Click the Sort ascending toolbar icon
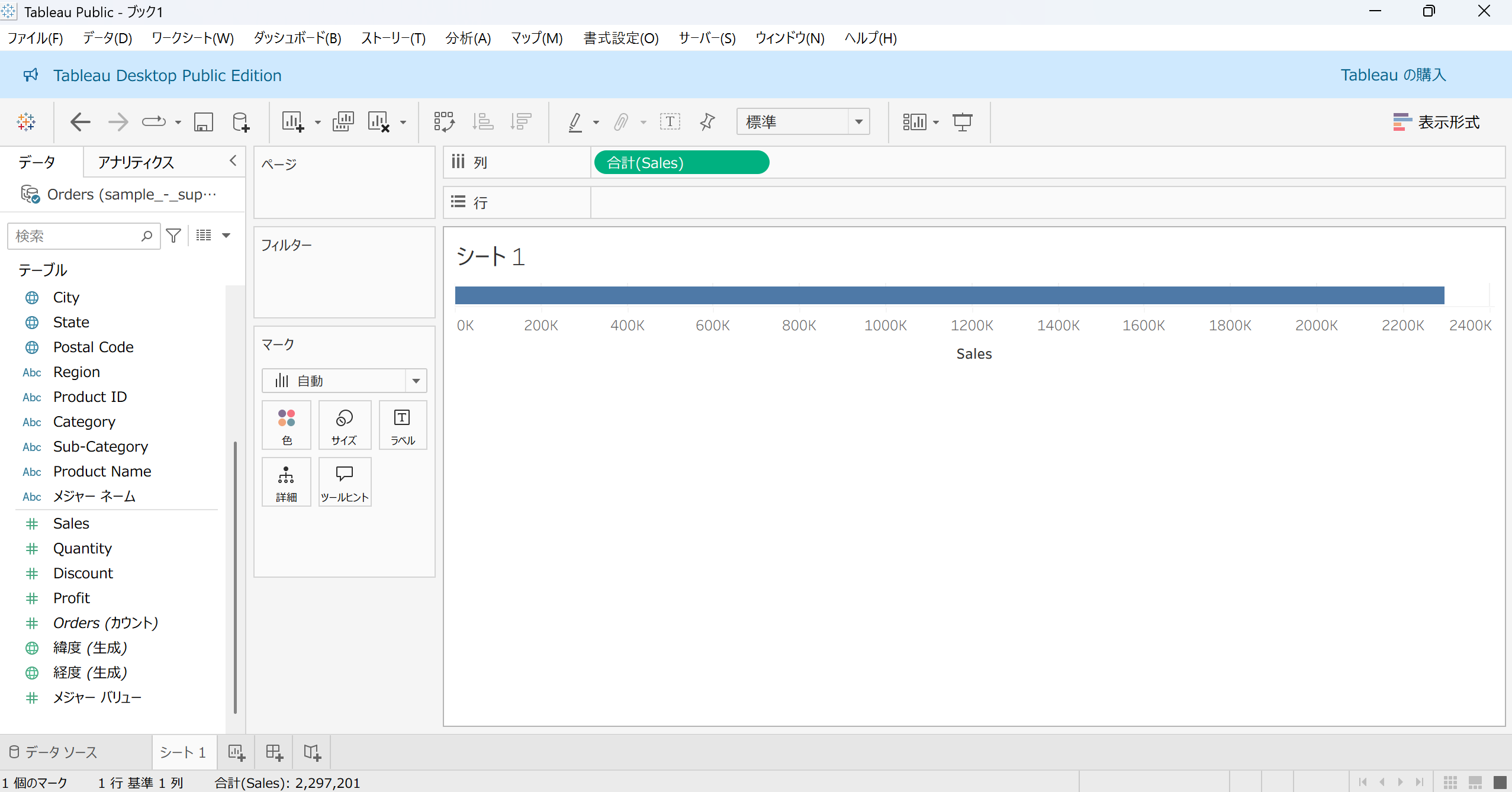1512x792 pixels. (x=482, y=122)
